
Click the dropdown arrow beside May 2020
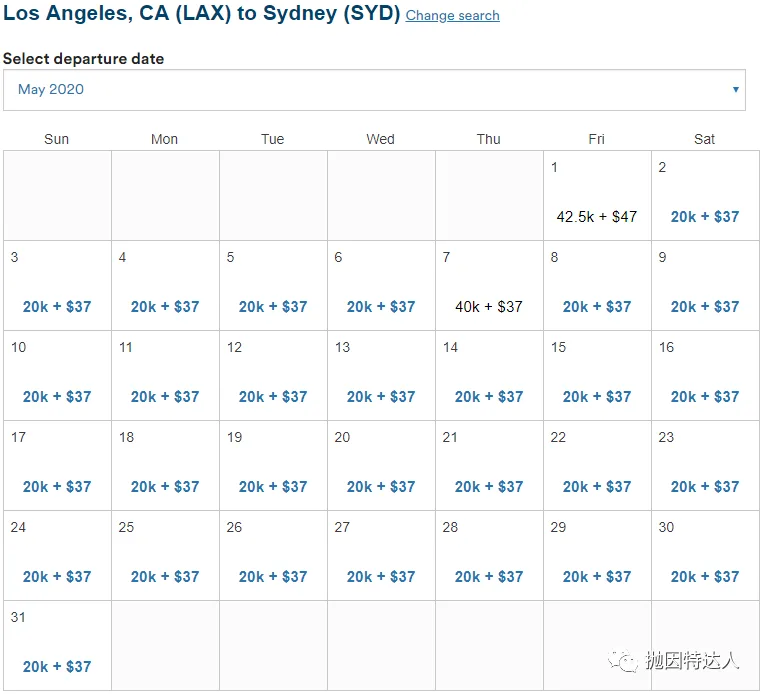(736, 90)
